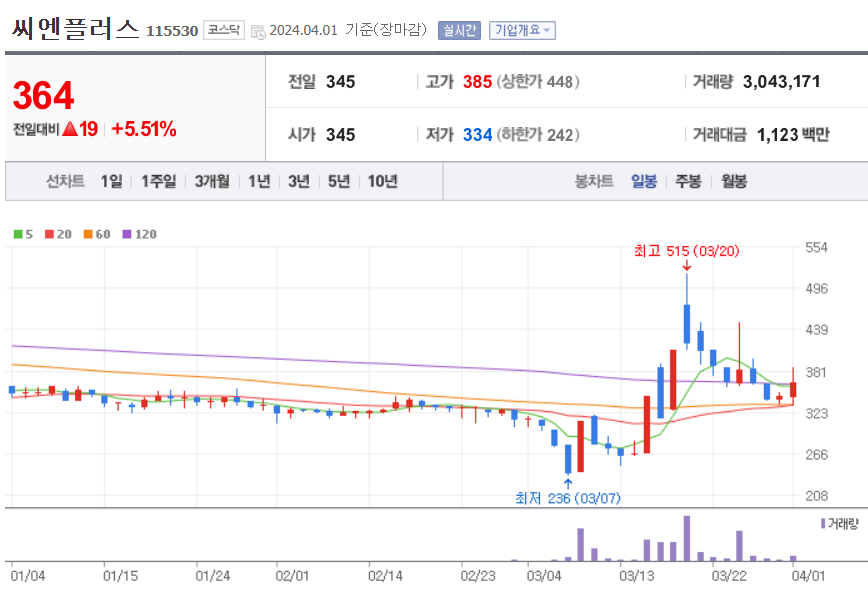Click the green 5-day moving average legend swatch
This screenshot has height=598, width=868.
pos(18,234)
